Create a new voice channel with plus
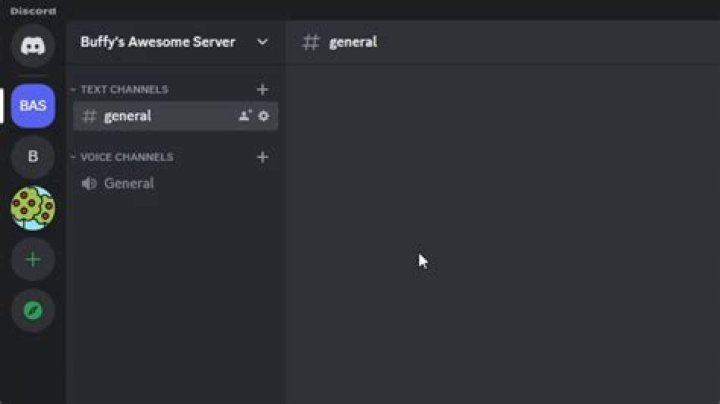 262,157
